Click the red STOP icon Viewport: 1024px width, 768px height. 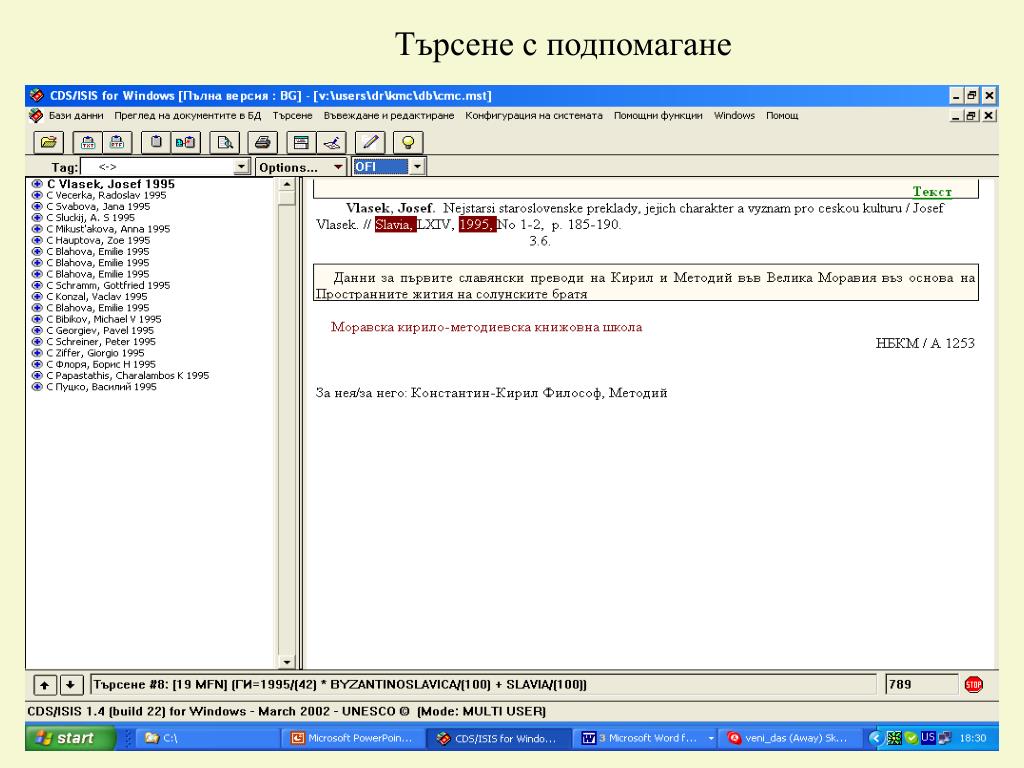(x=973, y=684)
